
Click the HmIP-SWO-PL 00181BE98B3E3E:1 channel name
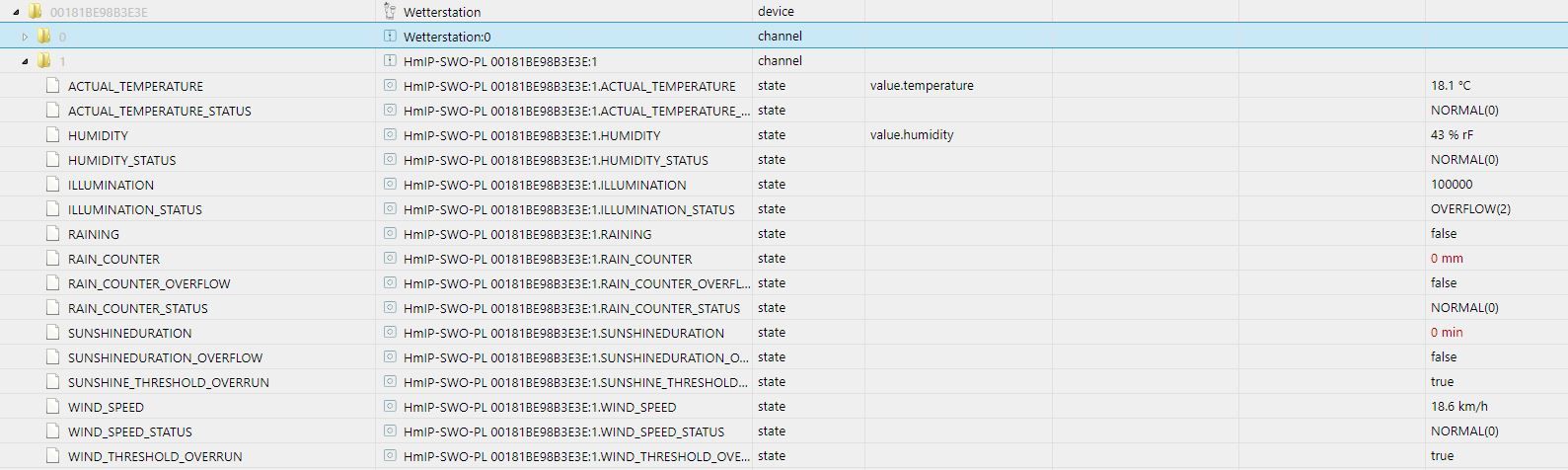[500, 61]
